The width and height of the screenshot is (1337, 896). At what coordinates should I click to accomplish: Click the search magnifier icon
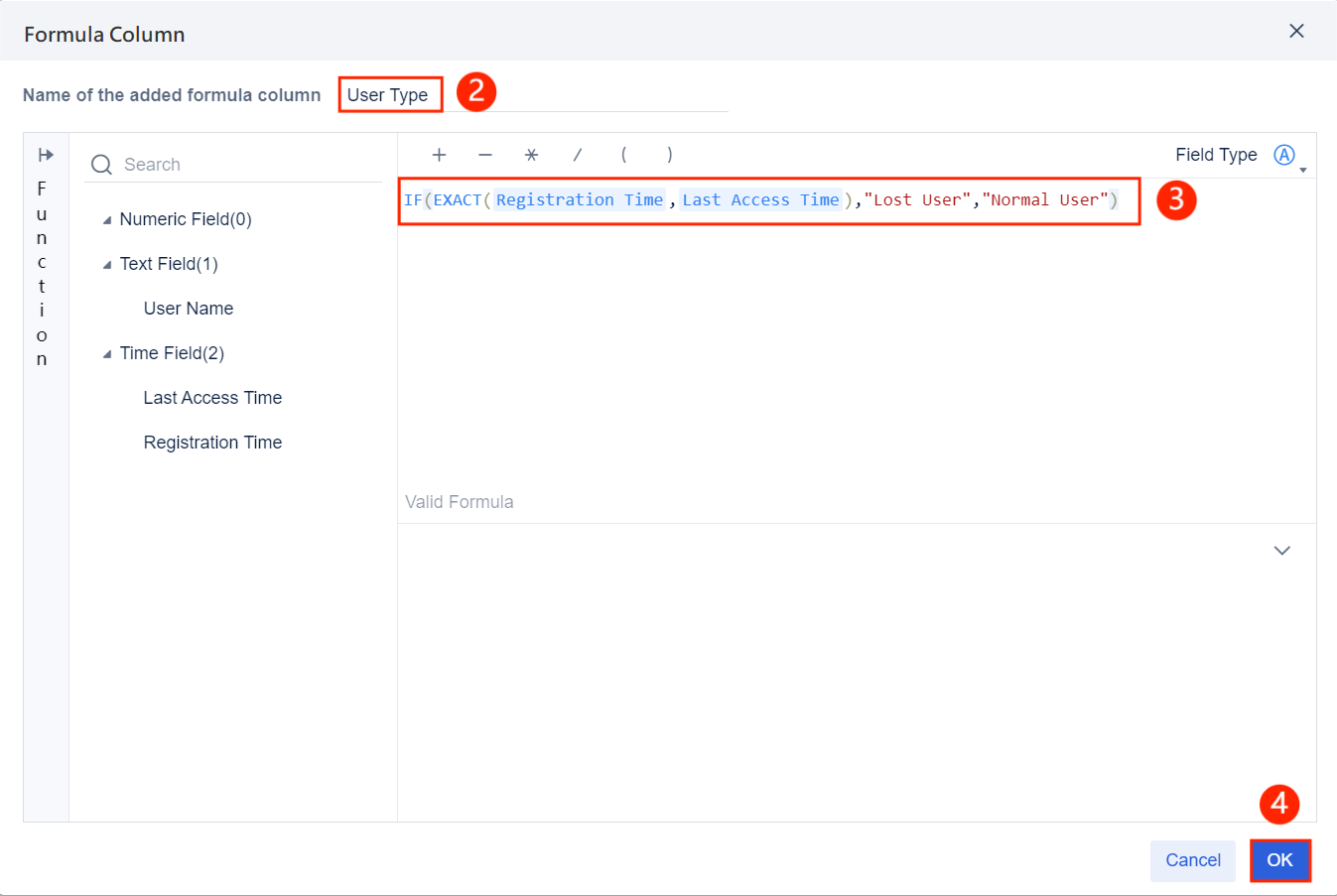(100, 164)
